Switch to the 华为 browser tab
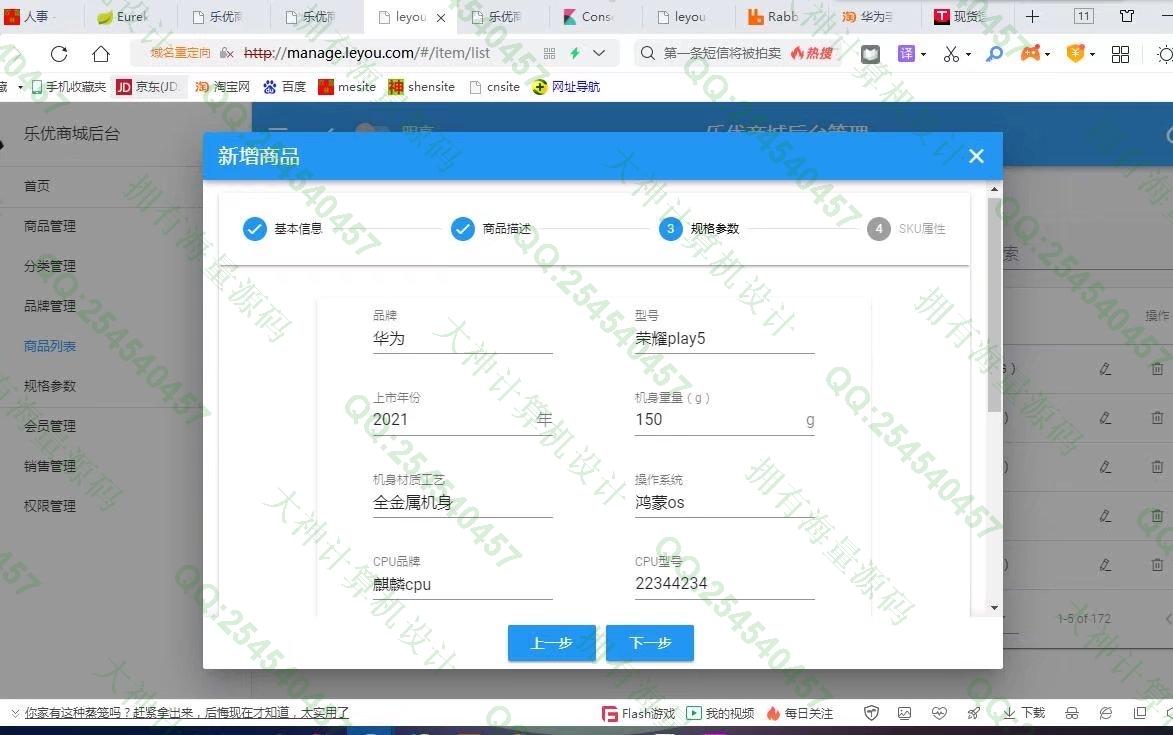Image resolution: width=1173 pixels, height=735 pixels. (875, 16)
